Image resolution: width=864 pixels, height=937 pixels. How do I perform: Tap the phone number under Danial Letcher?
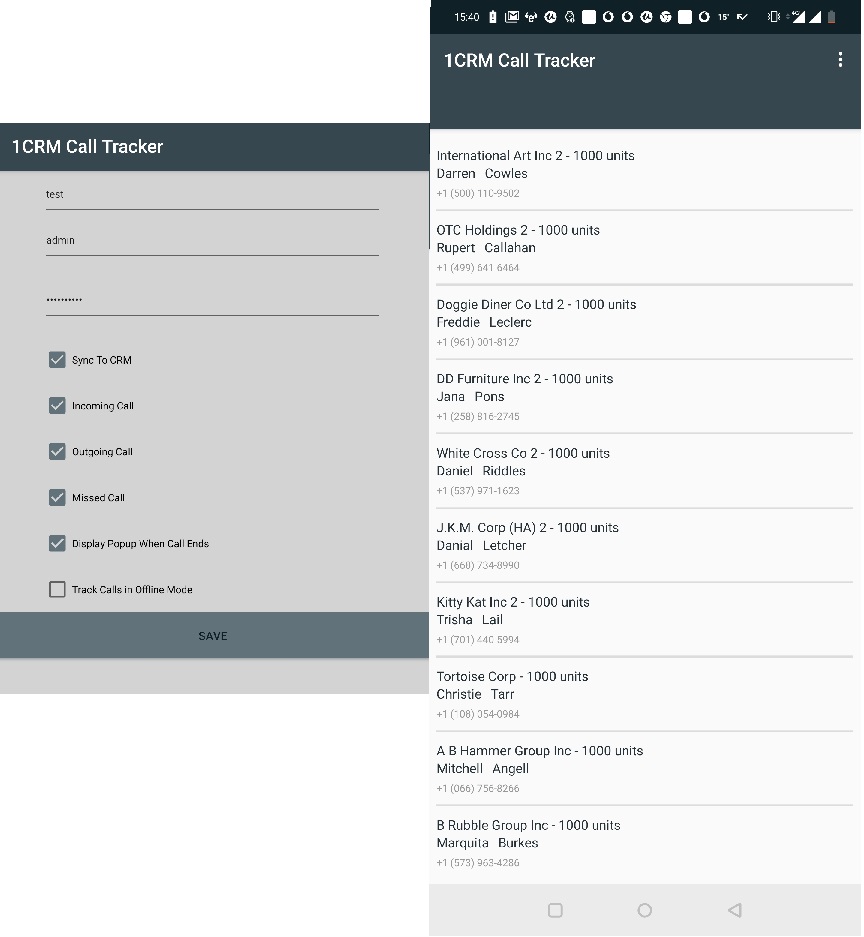477,565
